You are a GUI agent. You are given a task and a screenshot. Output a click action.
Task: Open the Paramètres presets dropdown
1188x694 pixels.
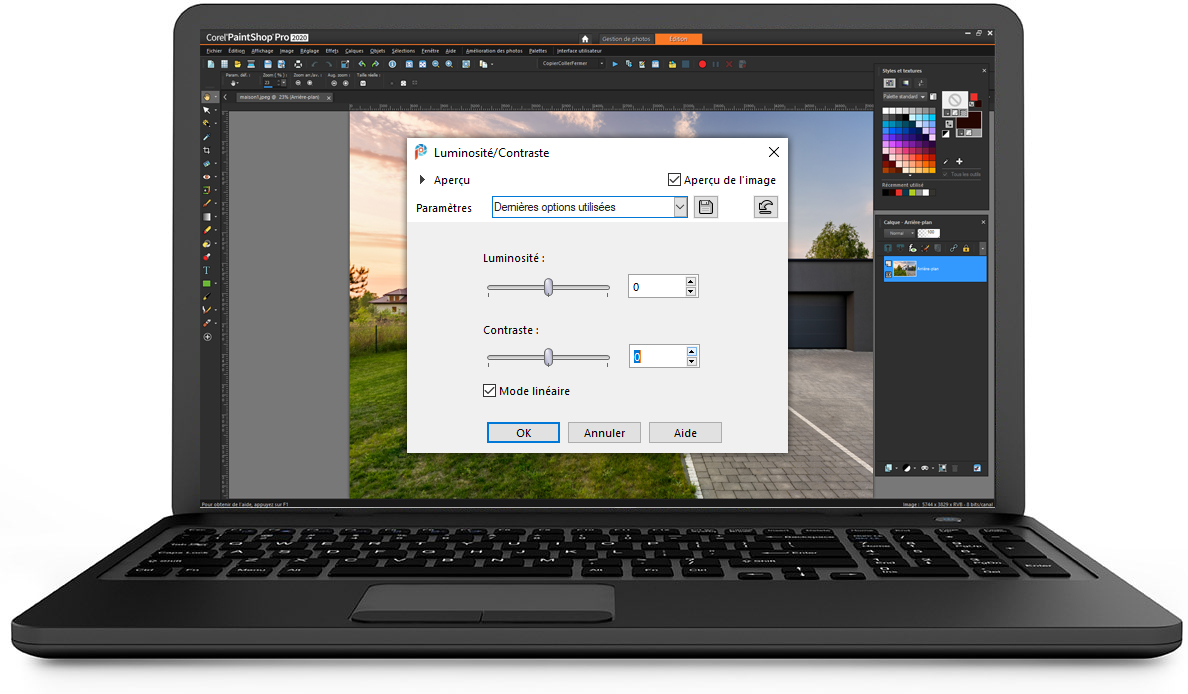[x=680, y=207]
